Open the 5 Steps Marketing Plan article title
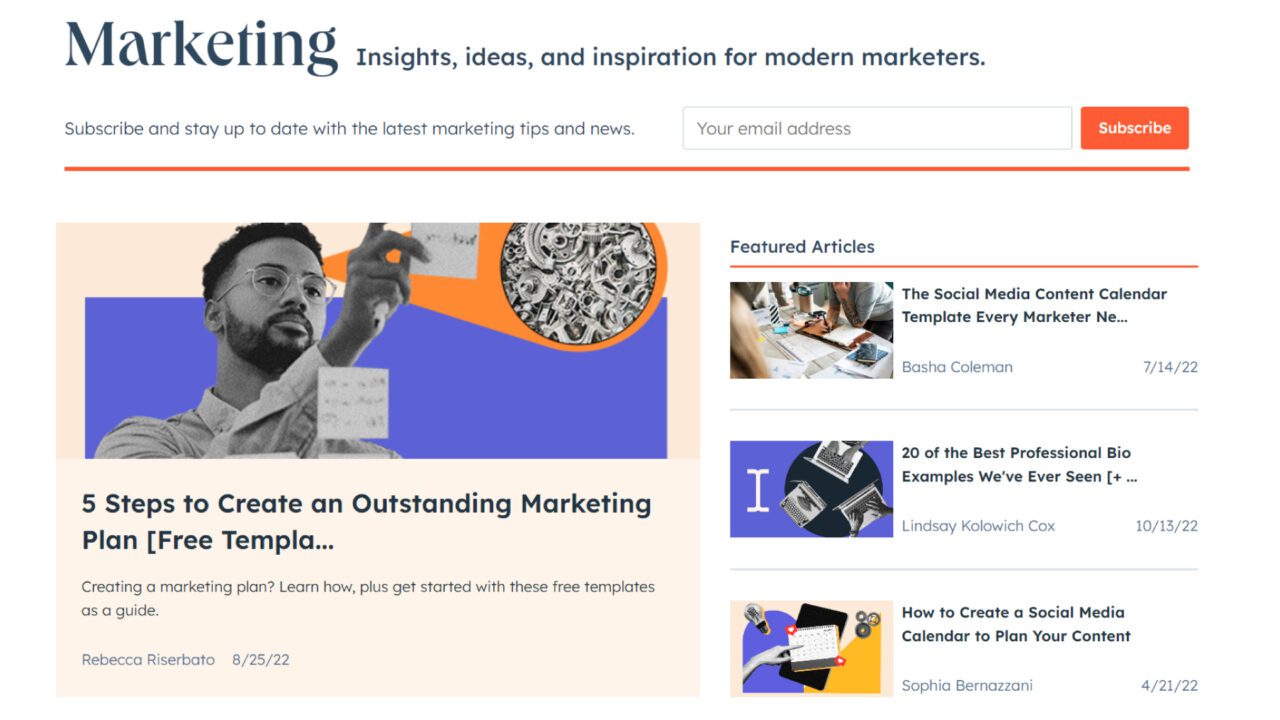The width and height of the screenshot is (1280, 720). point(366,522)
